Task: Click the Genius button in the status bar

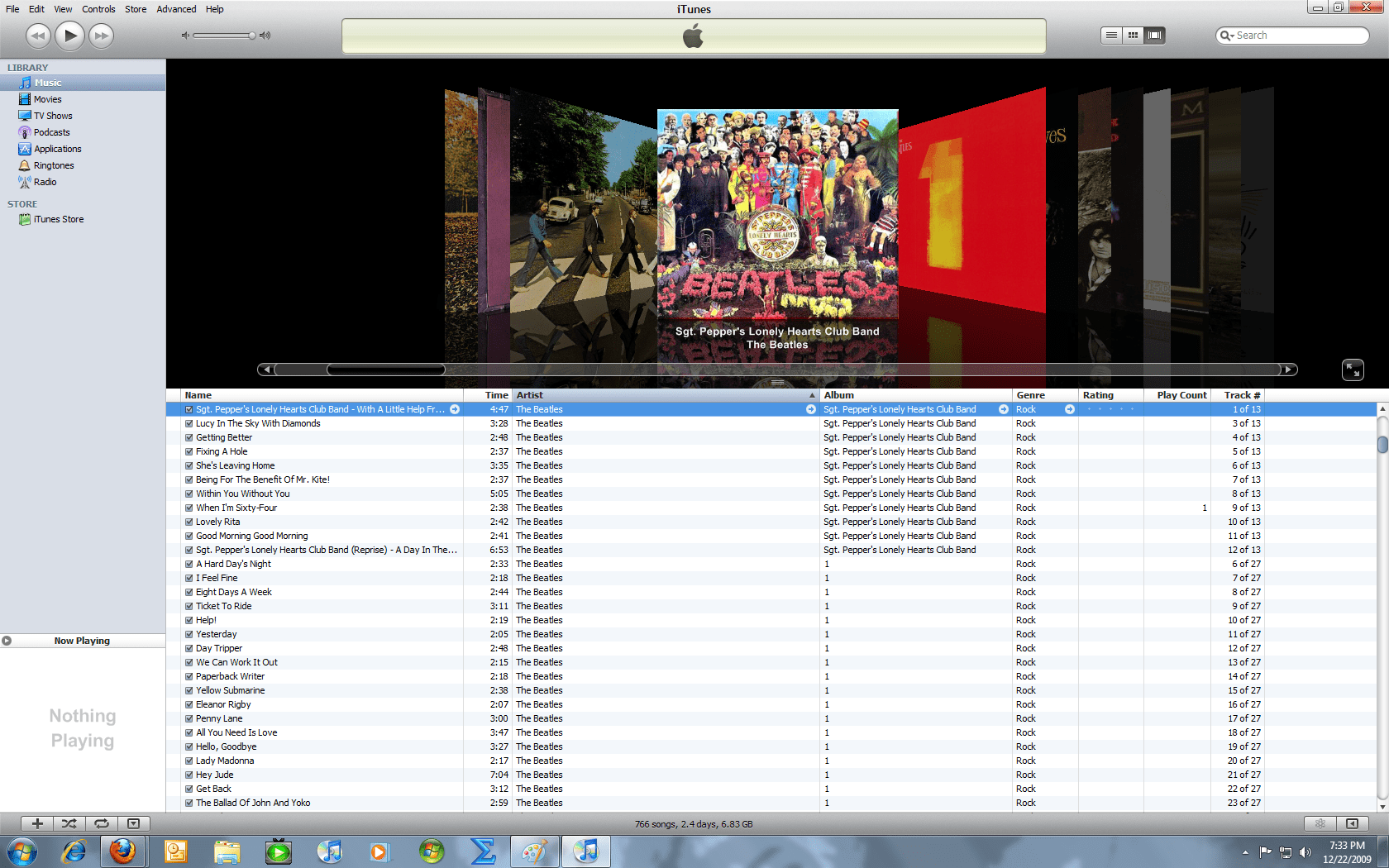Action: 1320,823
